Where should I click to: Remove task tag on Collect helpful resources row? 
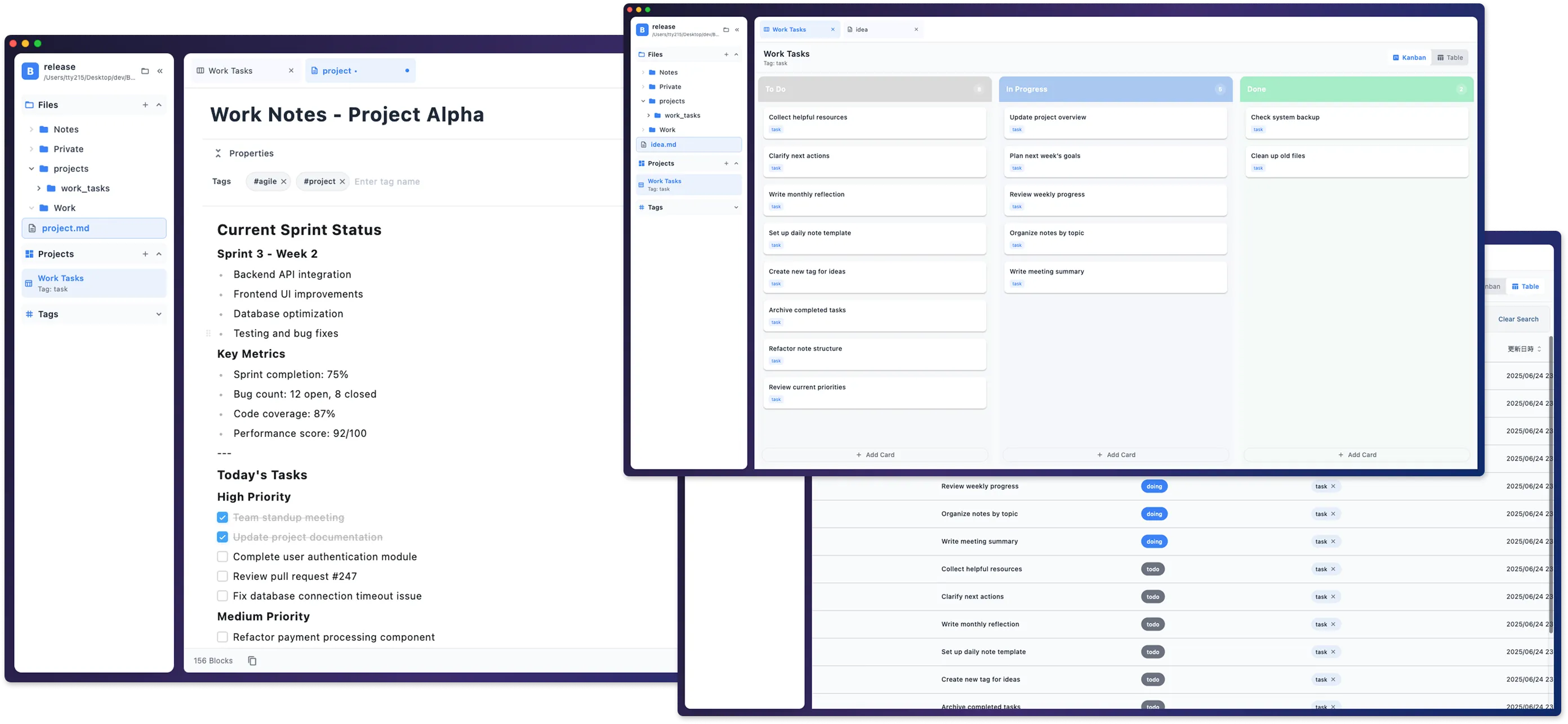click(1333, 569)
